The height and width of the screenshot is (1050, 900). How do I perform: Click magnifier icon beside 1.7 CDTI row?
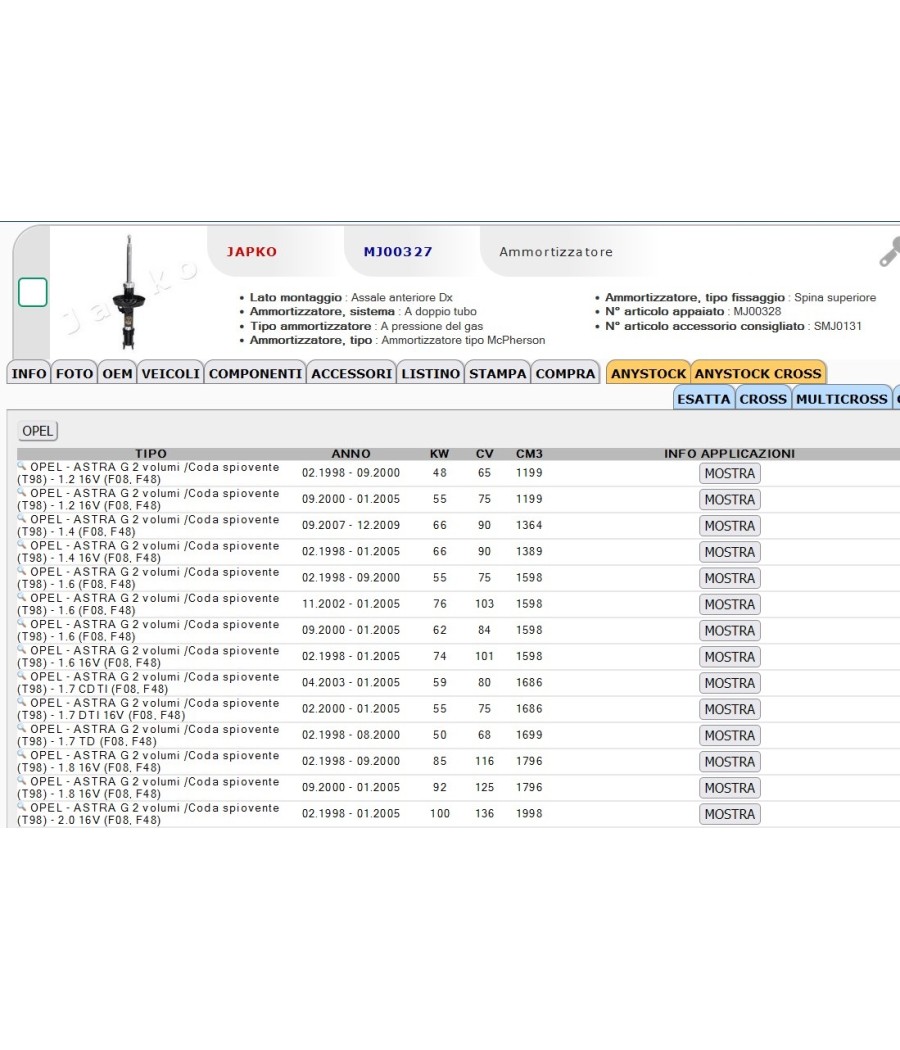pos(21,676)
